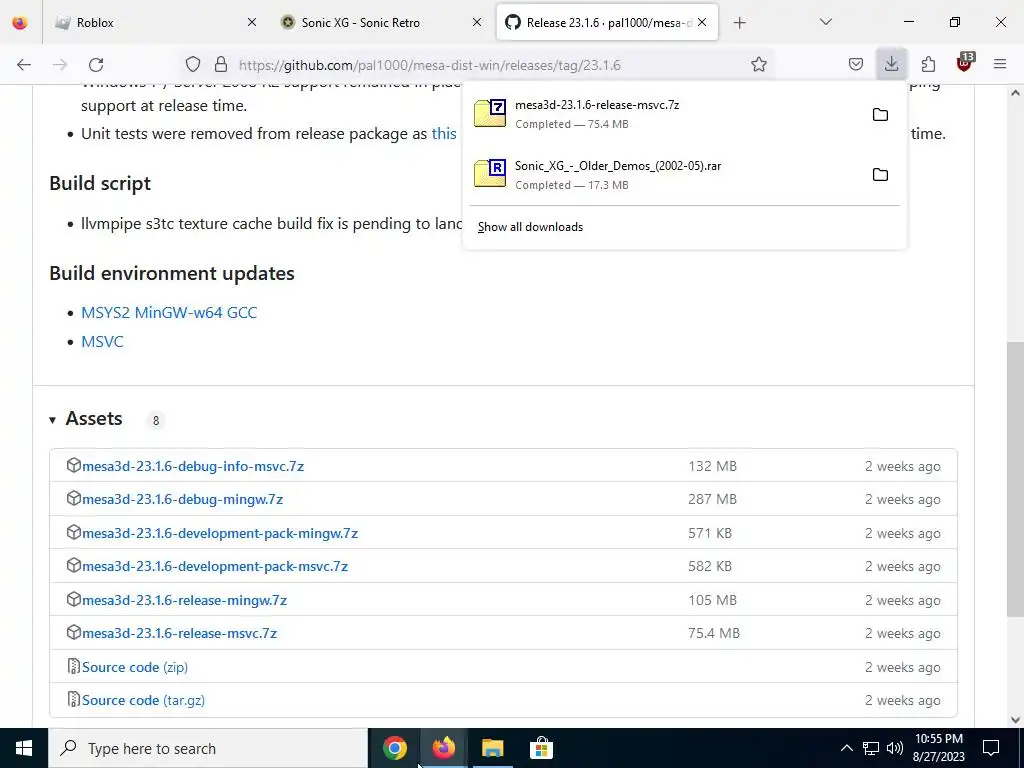Open the list all tabs dropdown

click(826, 22)
